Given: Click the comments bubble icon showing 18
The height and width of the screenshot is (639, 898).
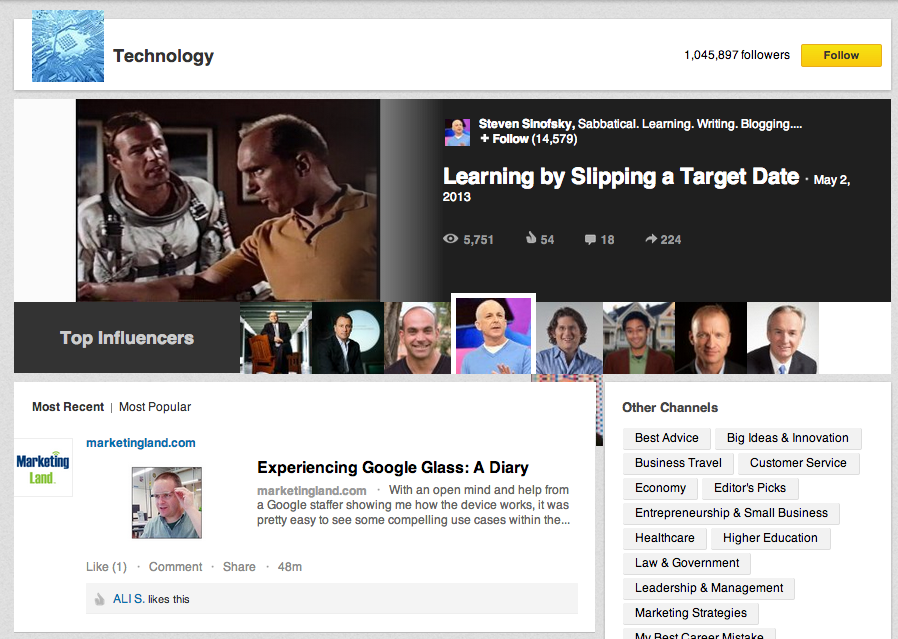Looking at the screenshot, I should 590,239.
